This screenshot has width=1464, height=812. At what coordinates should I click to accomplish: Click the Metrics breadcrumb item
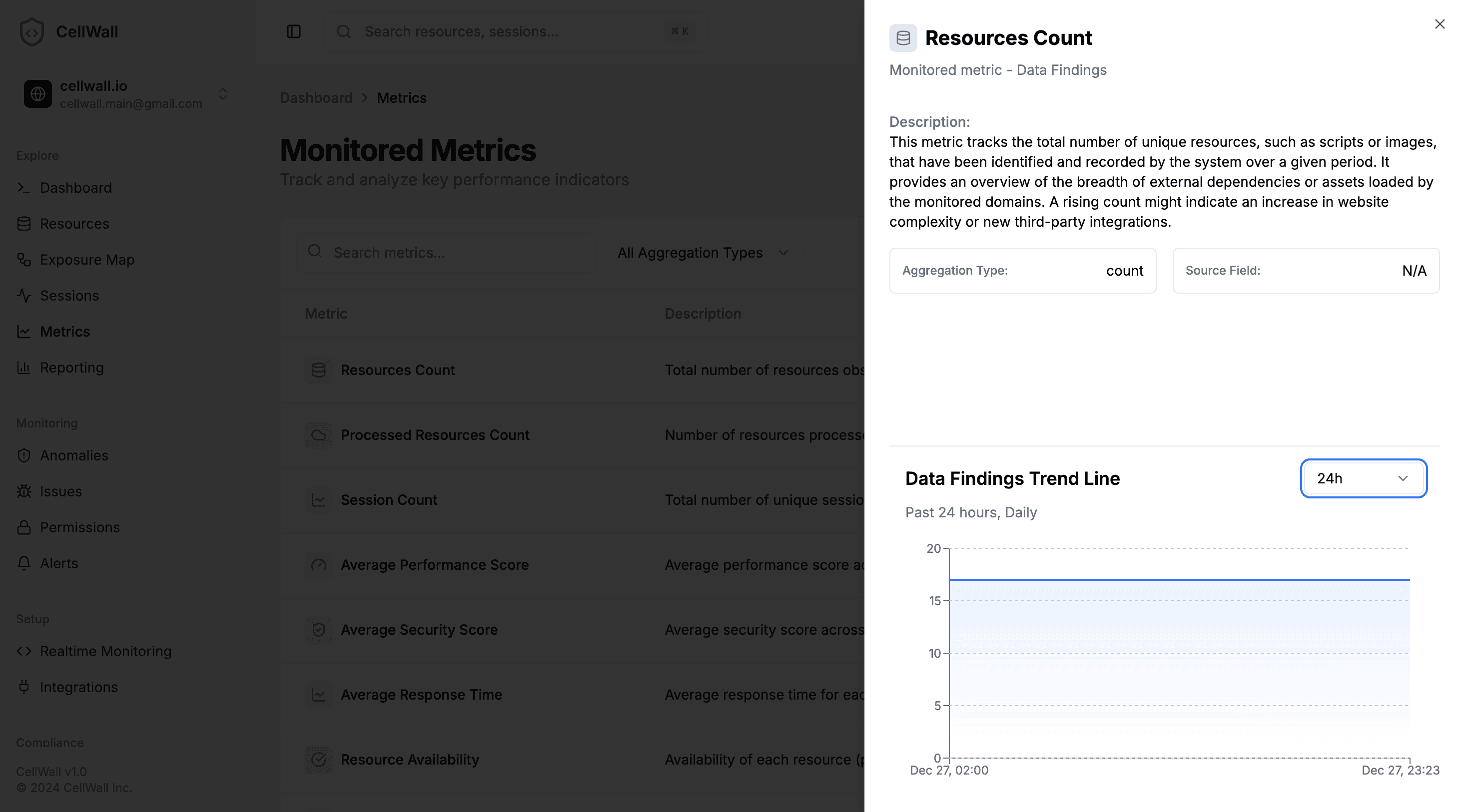click(x=401, y=98)
